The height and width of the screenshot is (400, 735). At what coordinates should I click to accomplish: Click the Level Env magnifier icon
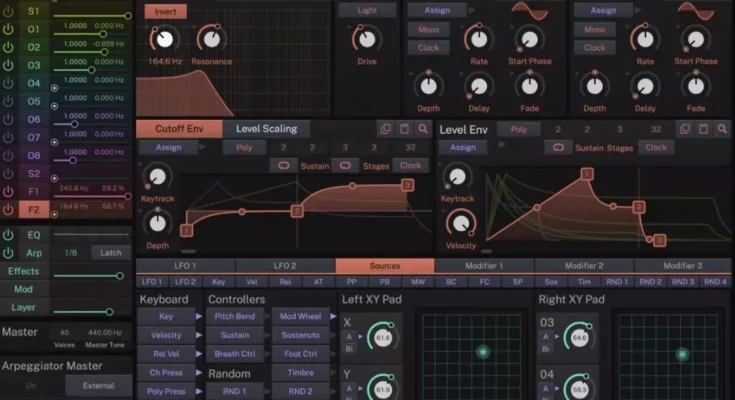coord(722,129)
